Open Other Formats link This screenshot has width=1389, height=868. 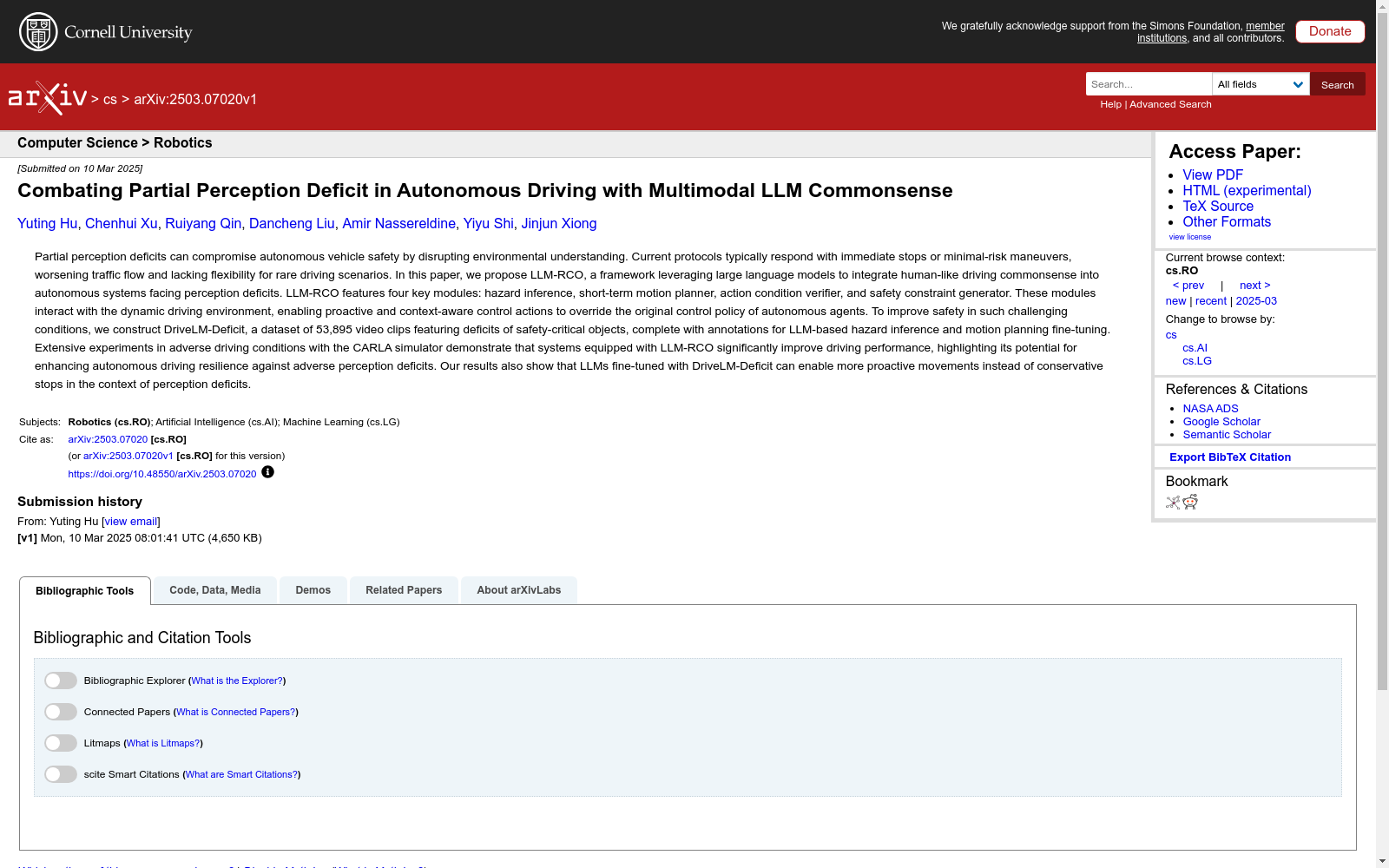pos(1227,221)
